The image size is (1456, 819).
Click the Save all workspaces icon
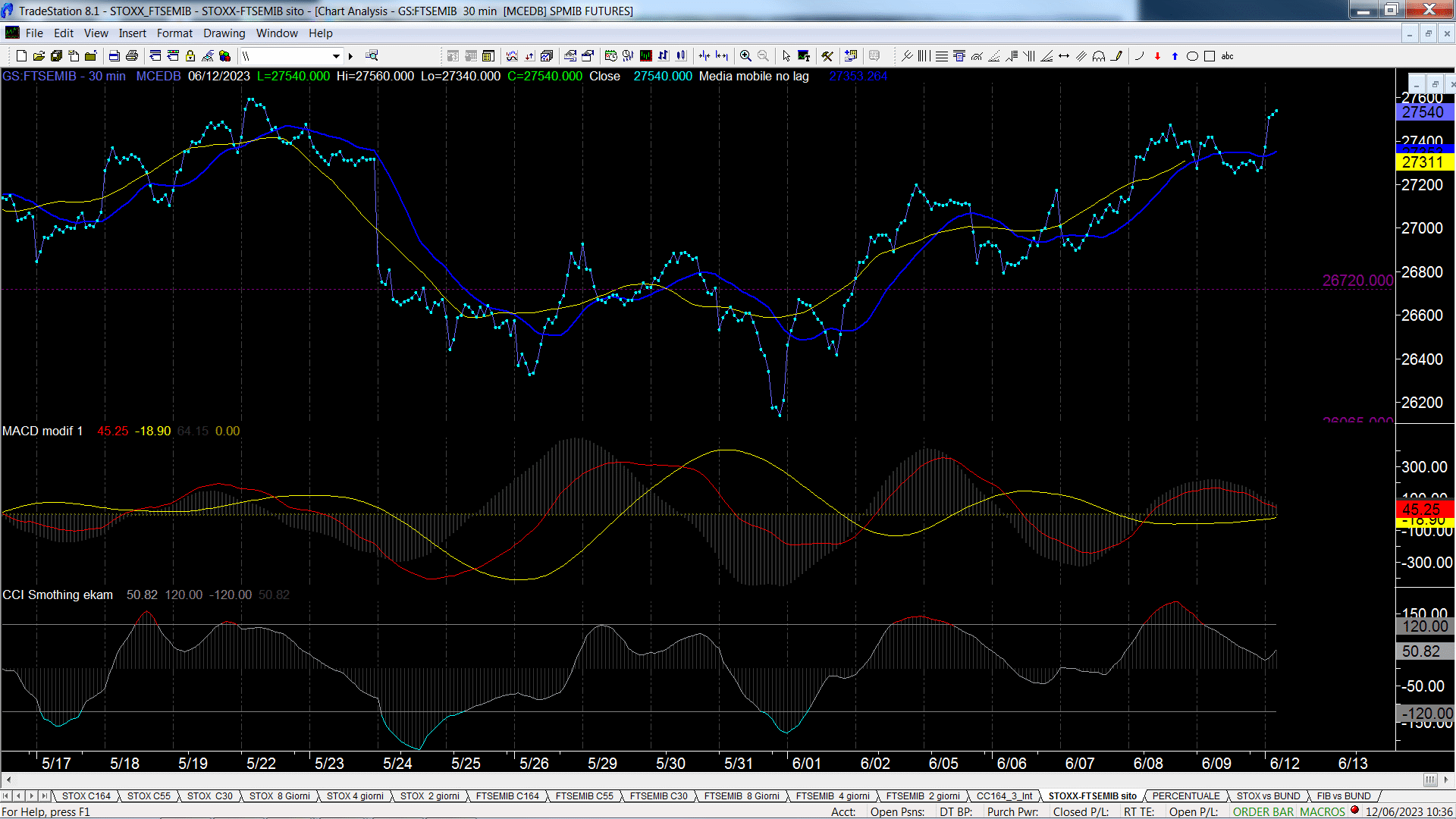[56, 55]
